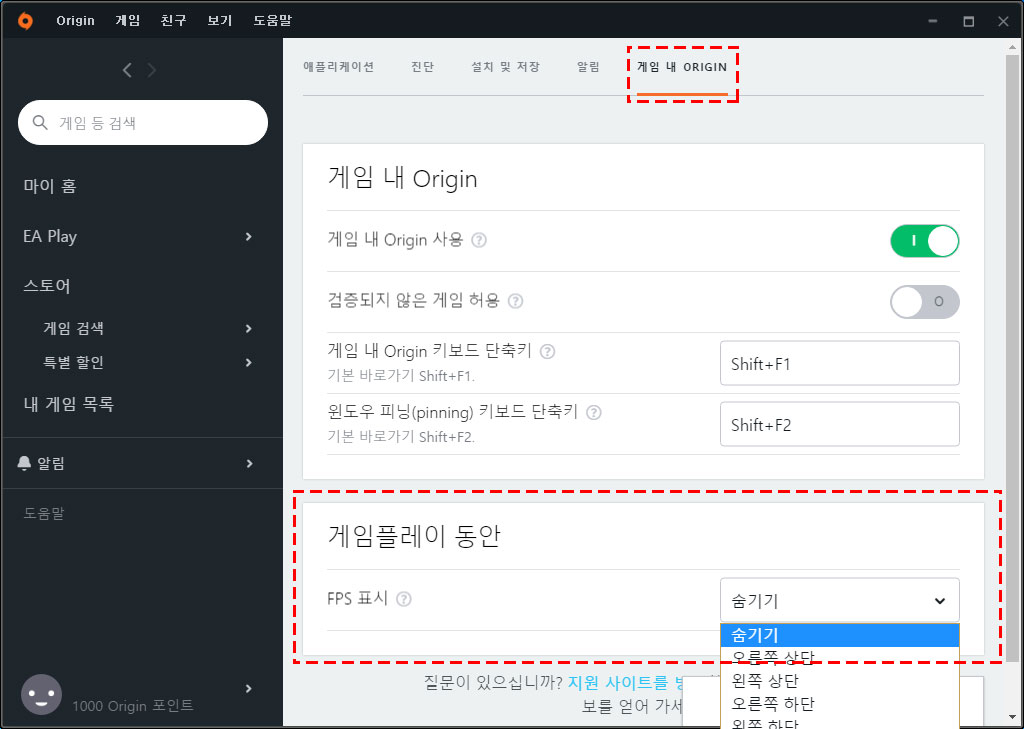
Task: Open help icon for FPS 표시
Action: (x=404, y=599)
